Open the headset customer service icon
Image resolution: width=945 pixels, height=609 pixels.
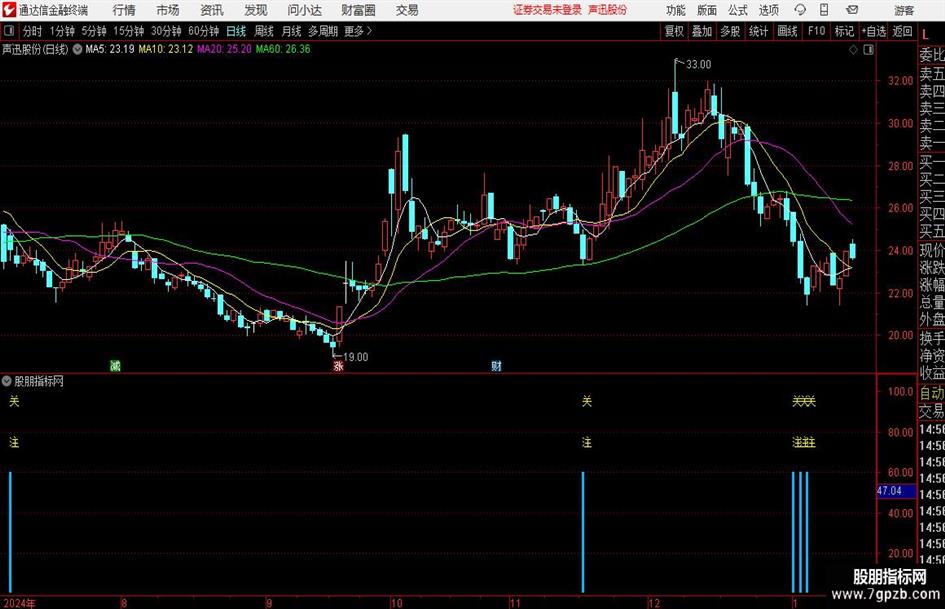(800, 10)
